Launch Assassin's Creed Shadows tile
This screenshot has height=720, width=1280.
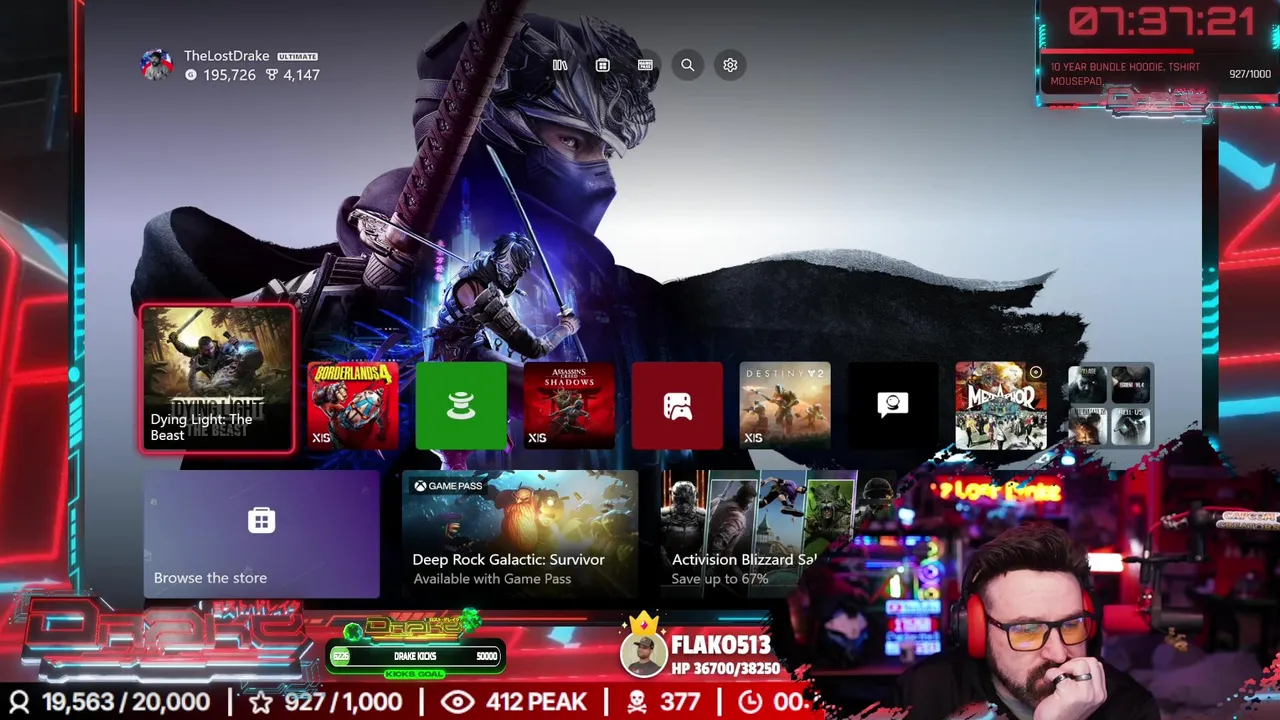click(569, 406)
